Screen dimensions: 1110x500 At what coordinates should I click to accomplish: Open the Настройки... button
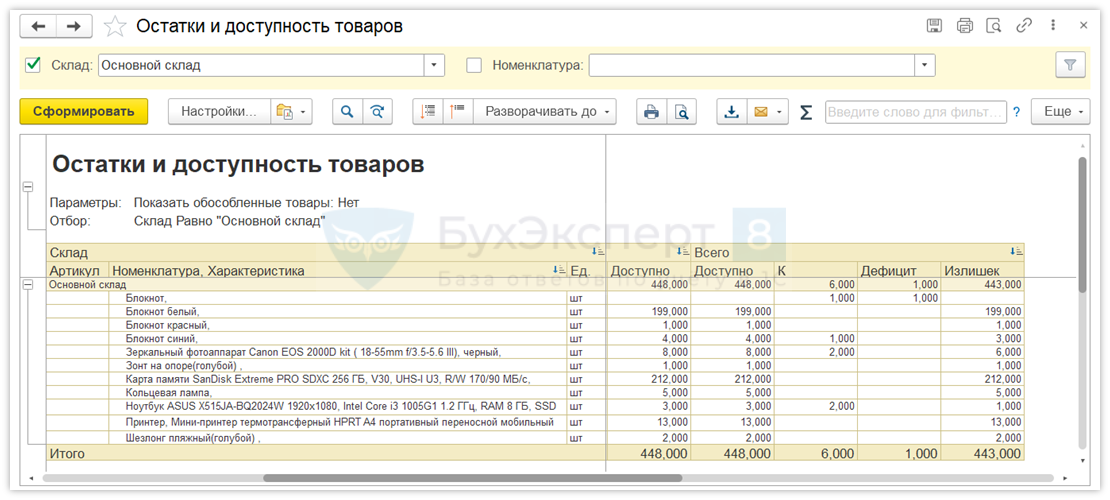[219, 112]
